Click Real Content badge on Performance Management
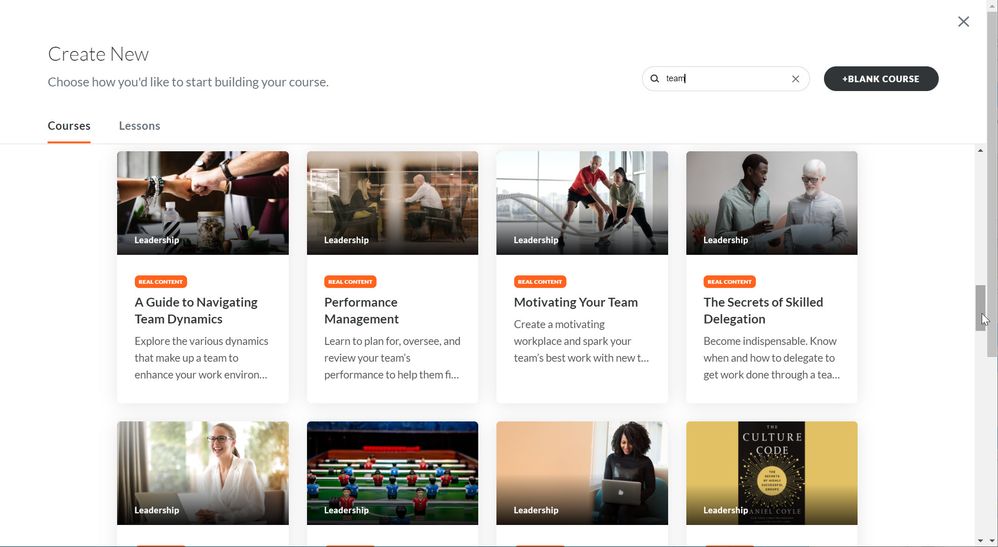The height and width of the screenshot is (547, 998). click(x=350, y=282)
